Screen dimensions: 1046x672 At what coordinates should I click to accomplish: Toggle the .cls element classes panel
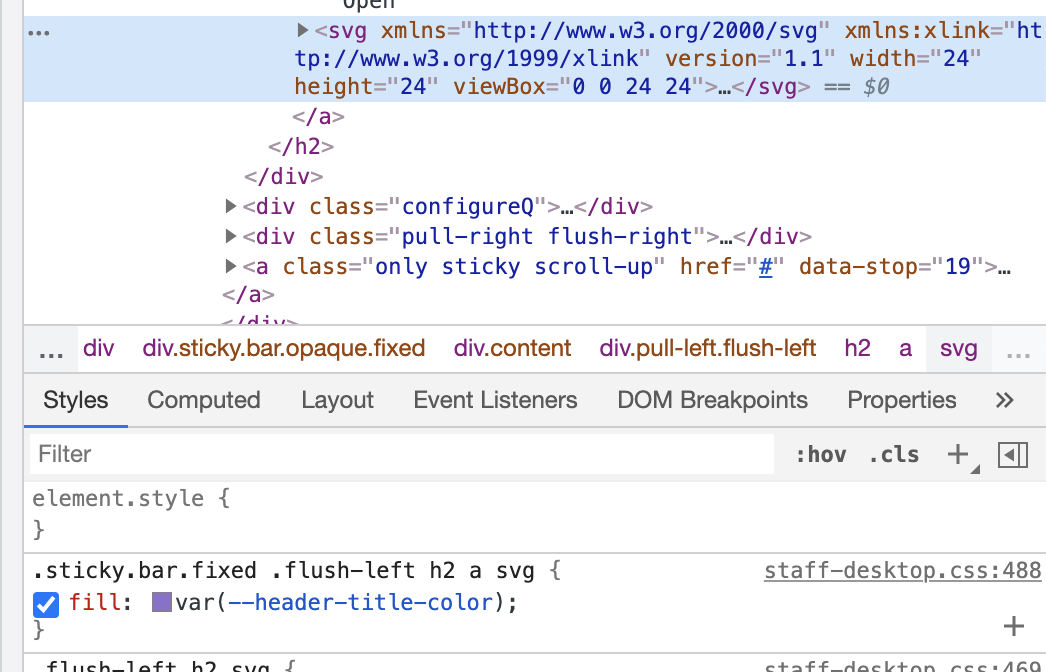[x=893, y=455]
